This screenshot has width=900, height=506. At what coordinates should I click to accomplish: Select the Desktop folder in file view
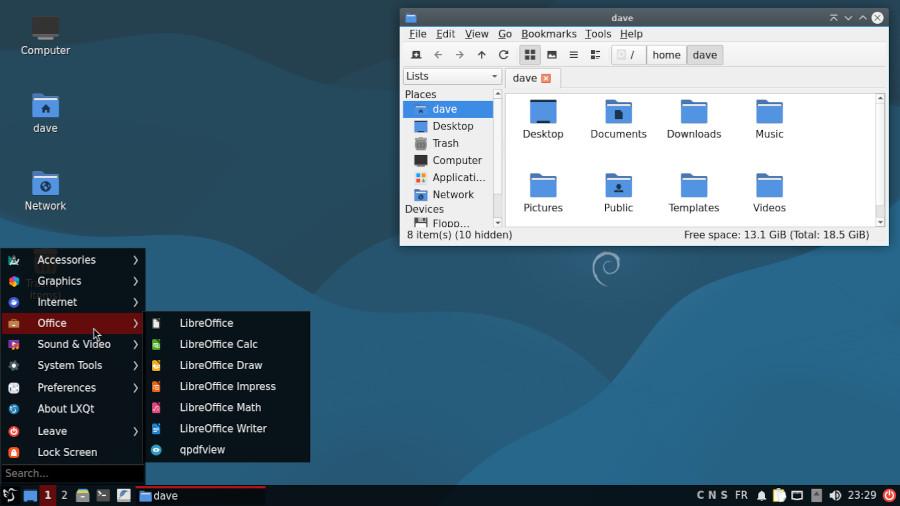pos(543,119)
